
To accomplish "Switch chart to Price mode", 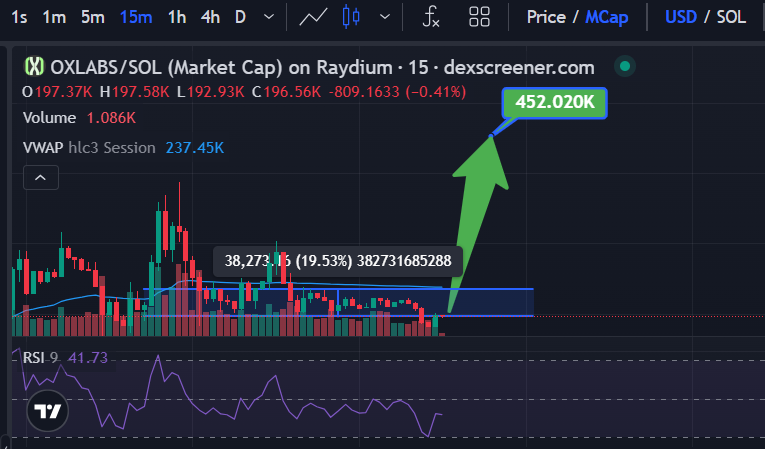I will [x=546, y=18].
